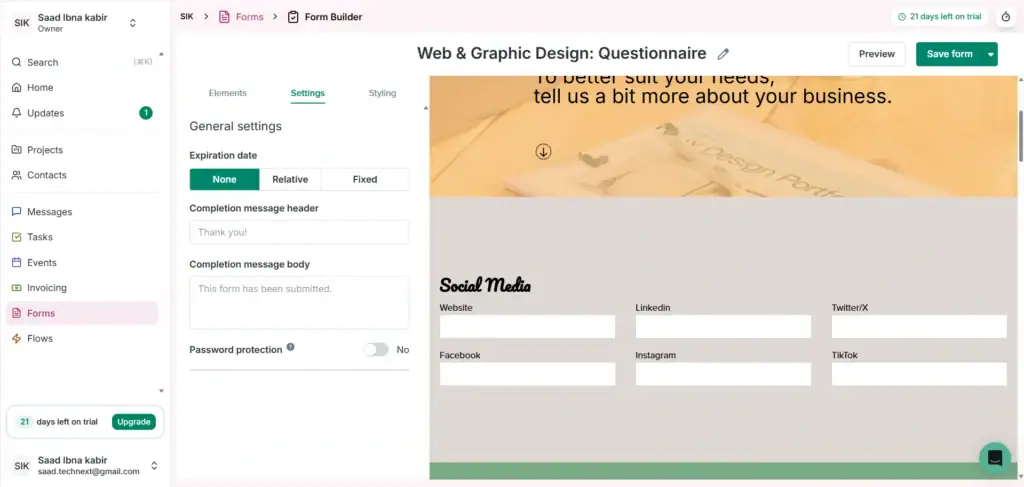
Task: Click the Search magnifier icon in sidebar
Action: coord(16,63)
